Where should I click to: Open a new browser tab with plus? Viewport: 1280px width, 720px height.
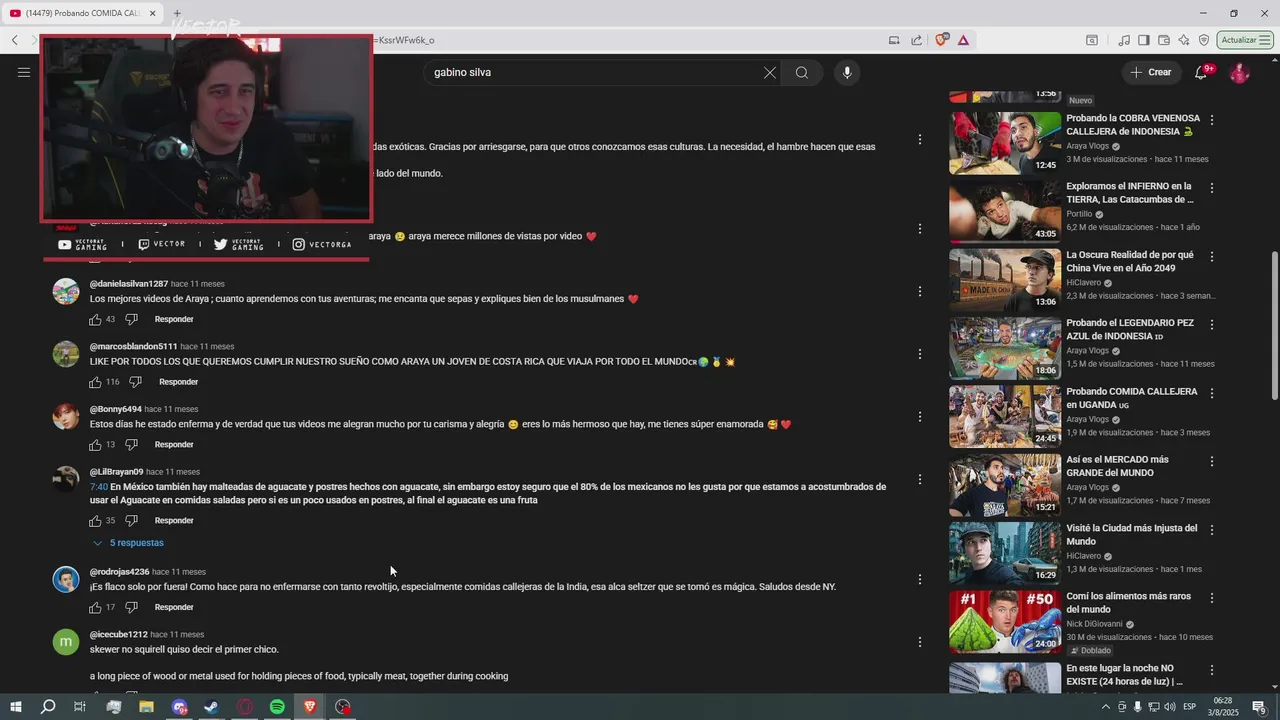pos(177,13)
